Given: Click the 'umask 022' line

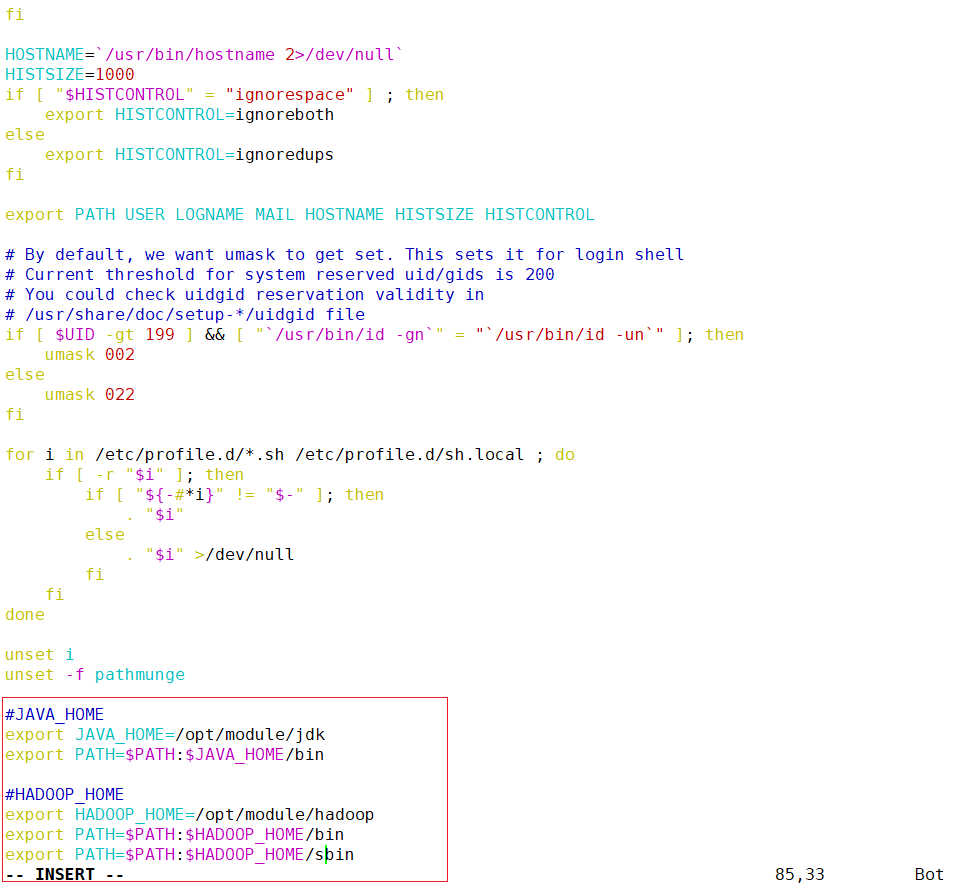Looking at the screenshot, I should pos(89,395).
